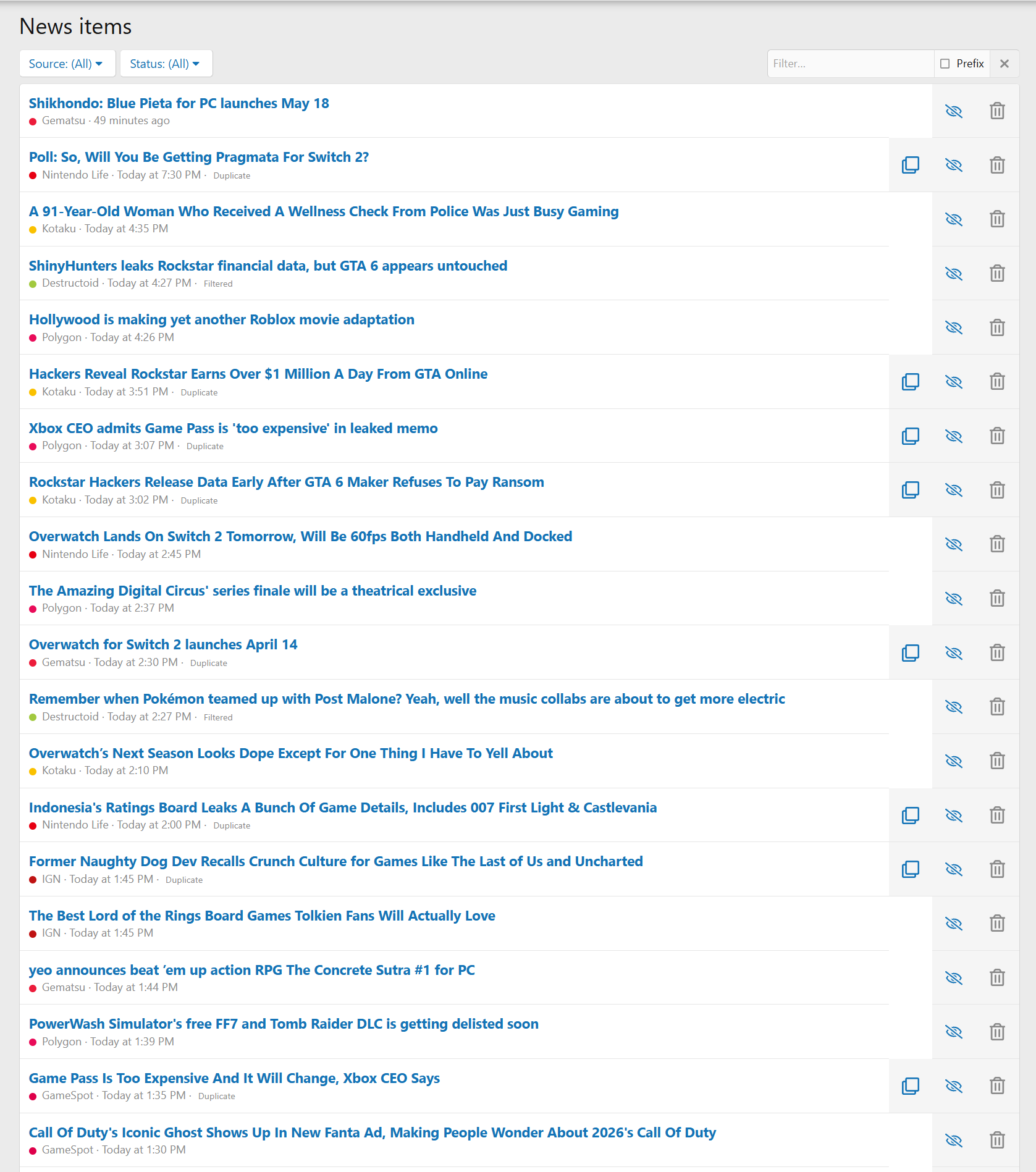This screenshot has height=1172, width=1036.
Task: Delete the Shikhondo Blue Pieta news item
Action: point(997,111)
